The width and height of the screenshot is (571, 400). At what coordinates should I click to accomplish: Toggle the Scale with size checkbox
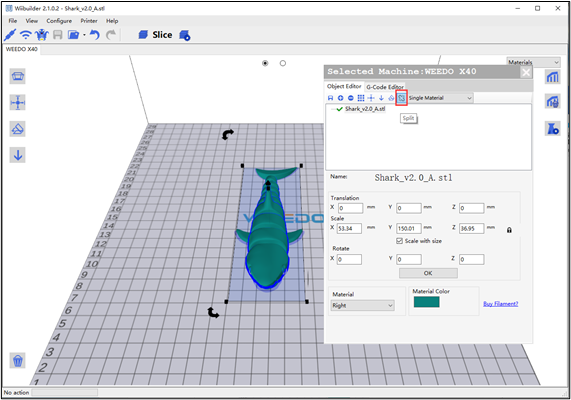pyautogui.click(x=399, y=241)
